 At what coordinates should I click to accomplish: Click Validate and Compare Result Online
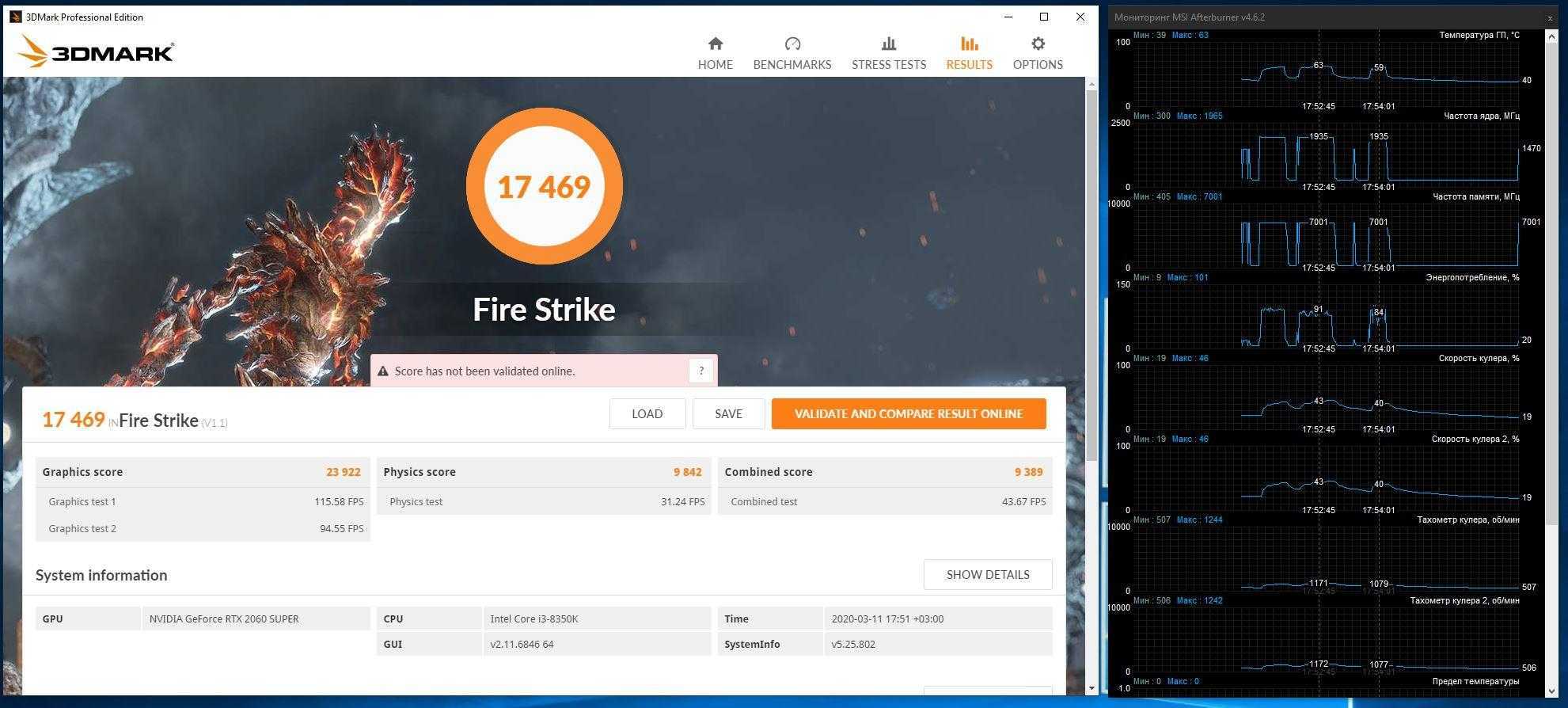[908, 413]
